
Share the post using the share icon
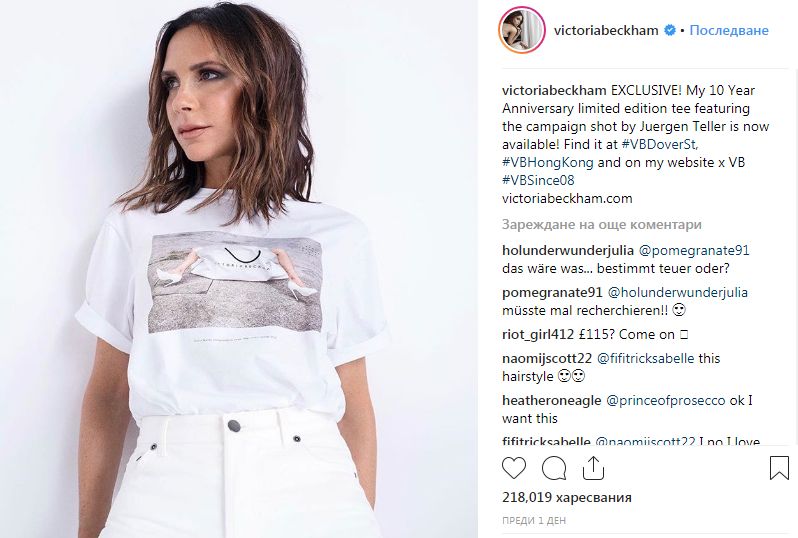pyautogui.click(x=593, y=468)
